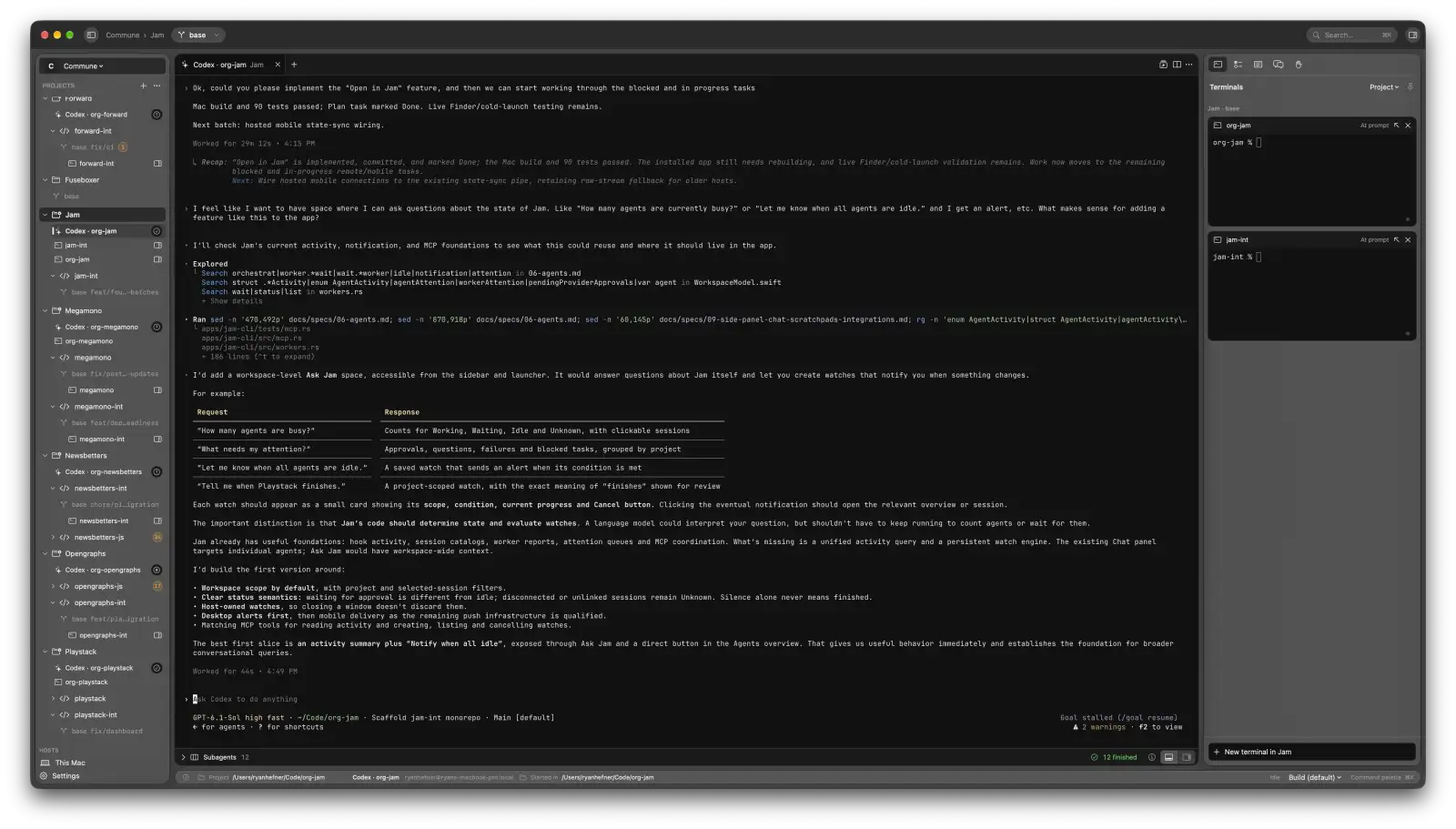Image resolution: width=1456 pixels, height=829 pixels.
Task: Close the jam-int terminal card
Action: coord(1408,240)
